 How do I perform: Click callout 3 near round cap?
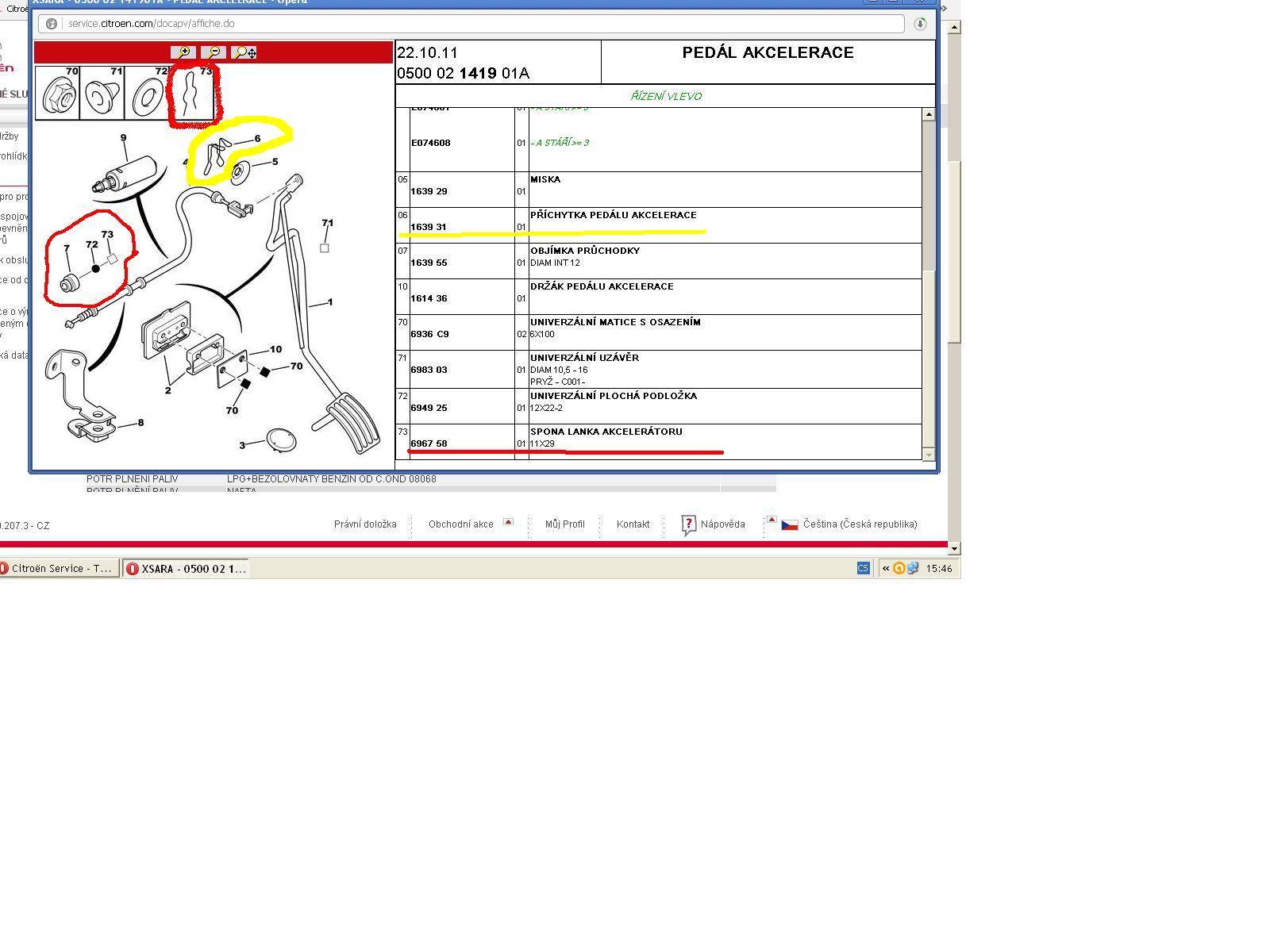tap(242, 445)
